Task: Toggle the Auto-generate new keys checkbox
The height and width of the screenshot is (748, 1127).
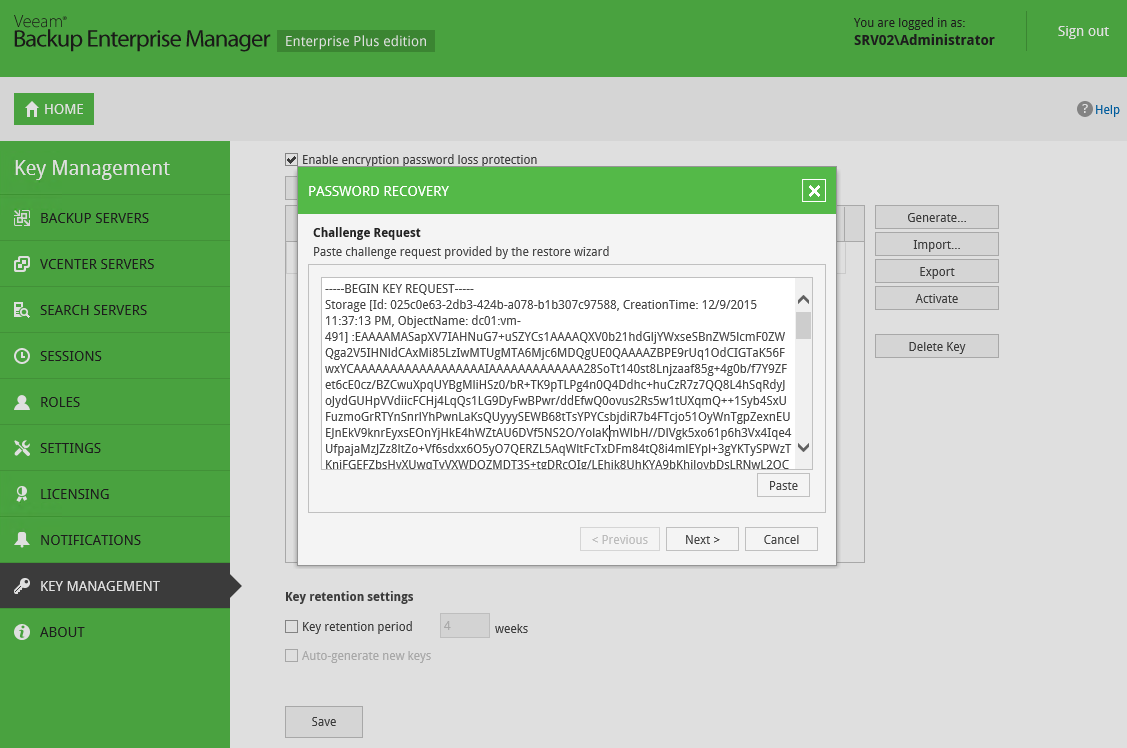Action: (x=292, y=656)
